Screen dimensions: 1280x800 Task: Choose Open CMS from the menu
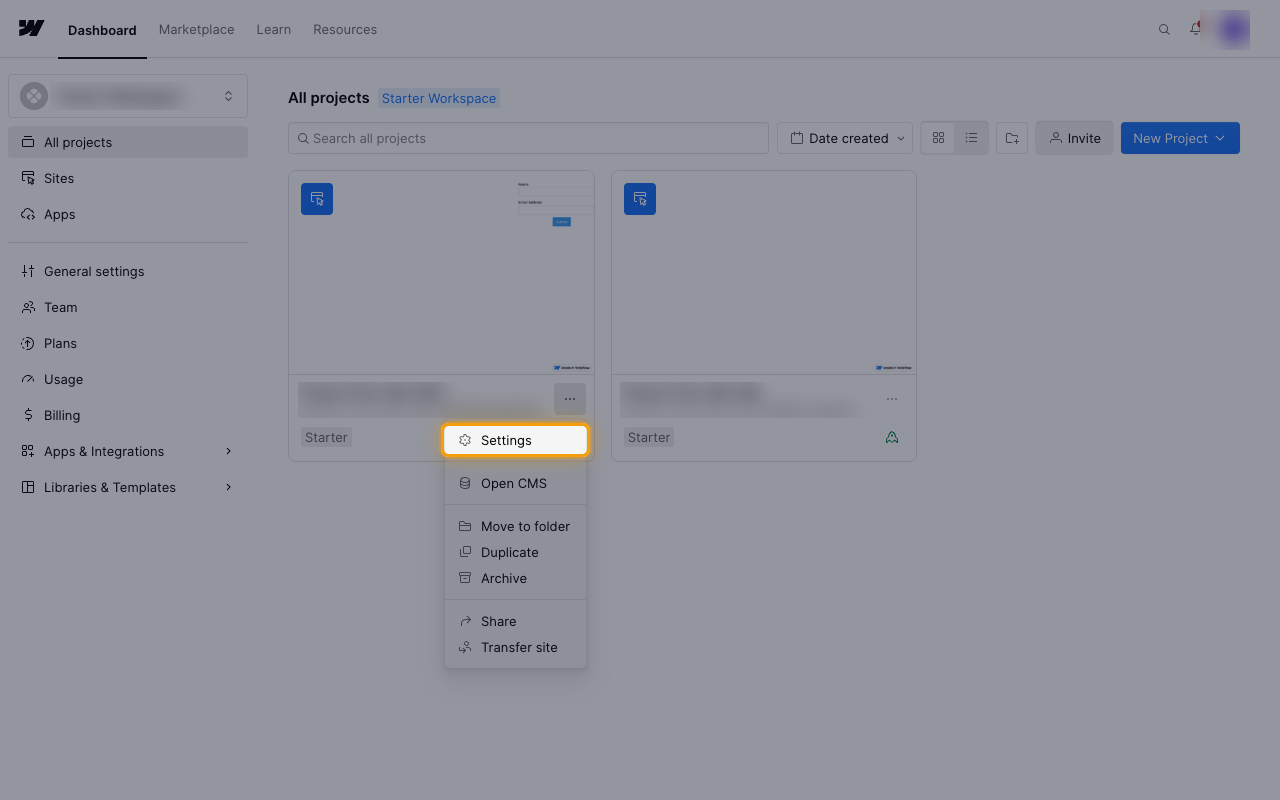coord(515,483)
